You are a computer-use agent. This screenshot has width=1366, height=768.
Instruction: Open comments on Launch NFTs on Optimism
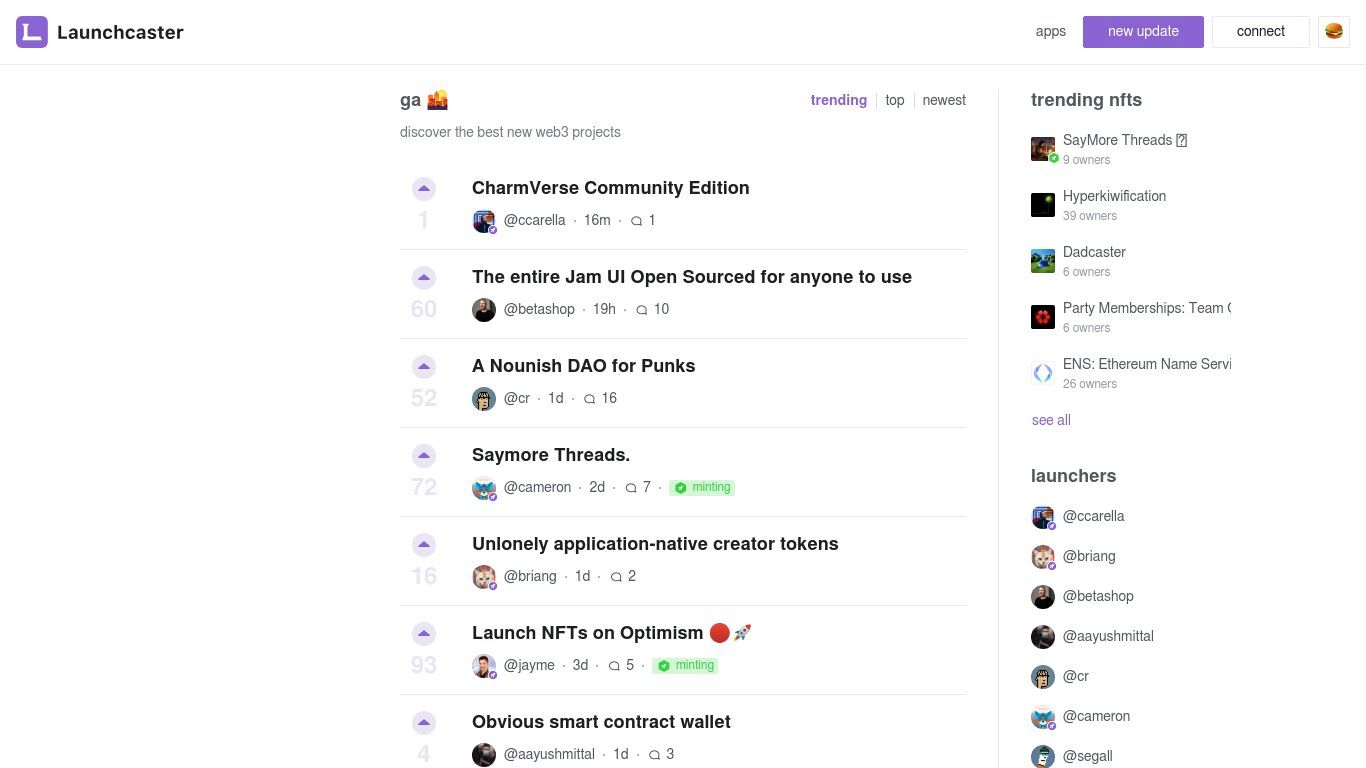coord(621,665)
